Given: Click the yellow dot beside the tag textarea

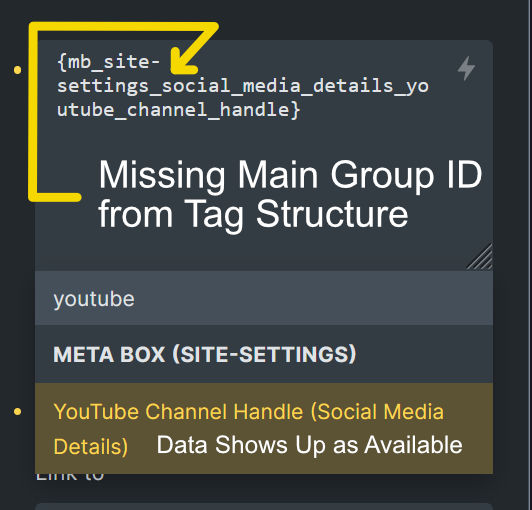Looking at the screenshot, I should click(x=17, y=70).
